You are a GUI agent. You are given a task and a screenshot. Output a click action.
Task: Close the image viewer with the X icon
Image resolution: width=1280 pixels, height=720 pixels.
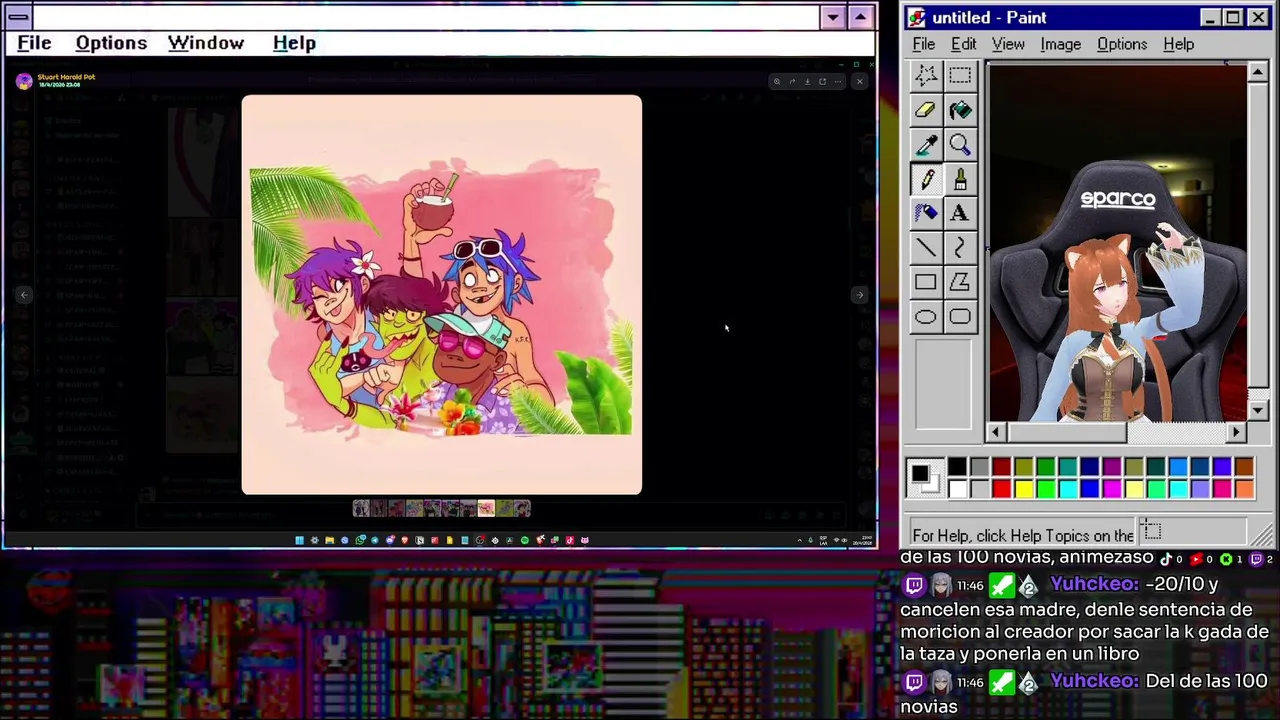coord(860,81)
